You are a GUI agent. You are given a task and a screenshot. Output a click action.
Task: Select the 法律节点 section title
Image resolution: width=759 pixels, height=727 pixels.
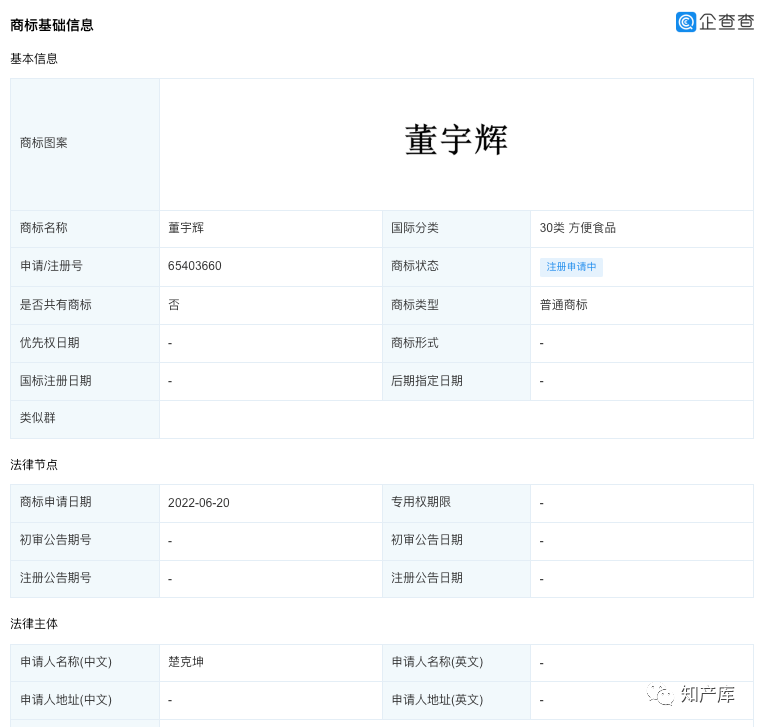[x=34, y=465]
